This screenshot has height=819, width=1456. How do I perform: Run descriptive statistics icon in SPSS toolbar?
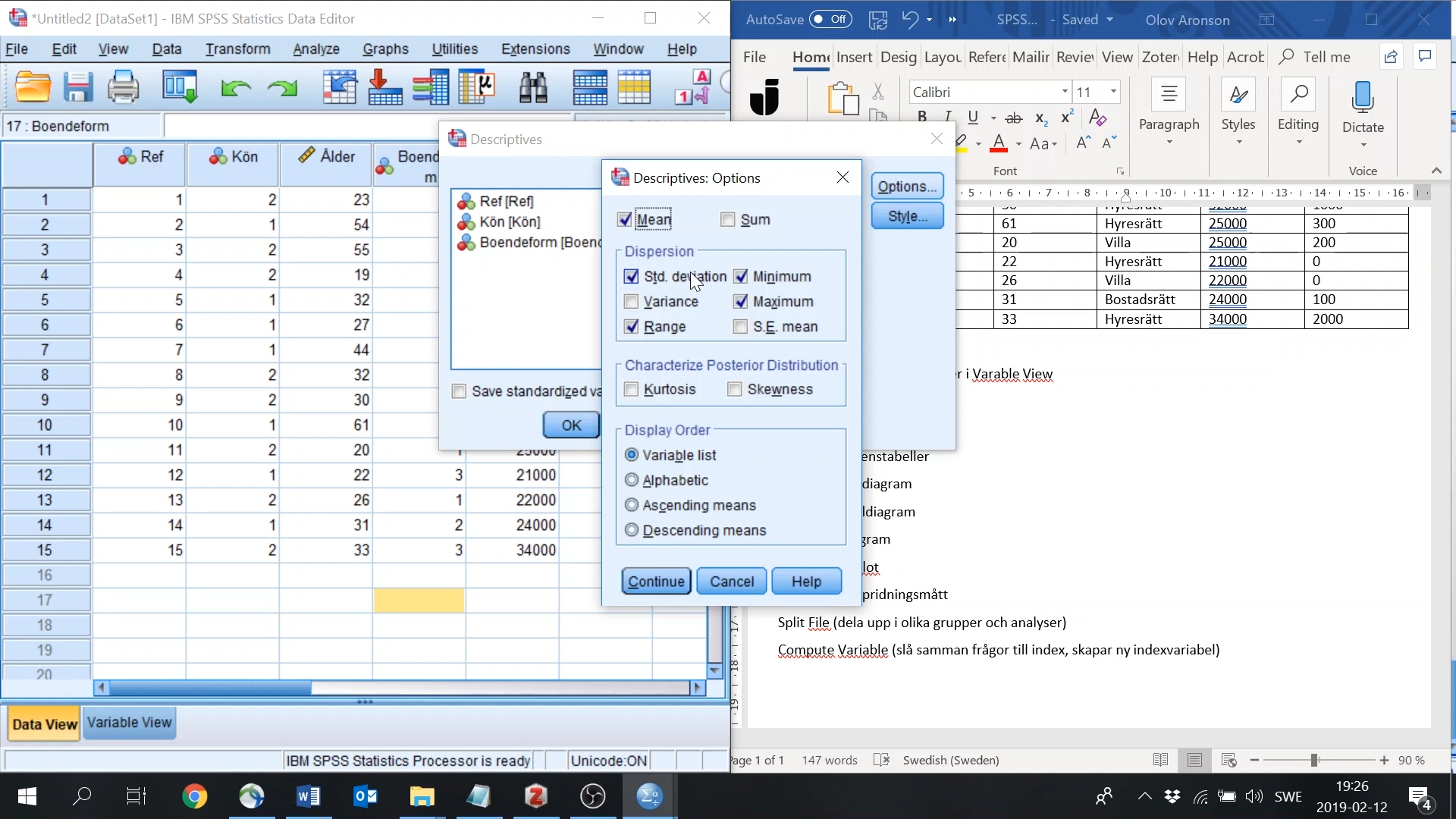point(477,87)
